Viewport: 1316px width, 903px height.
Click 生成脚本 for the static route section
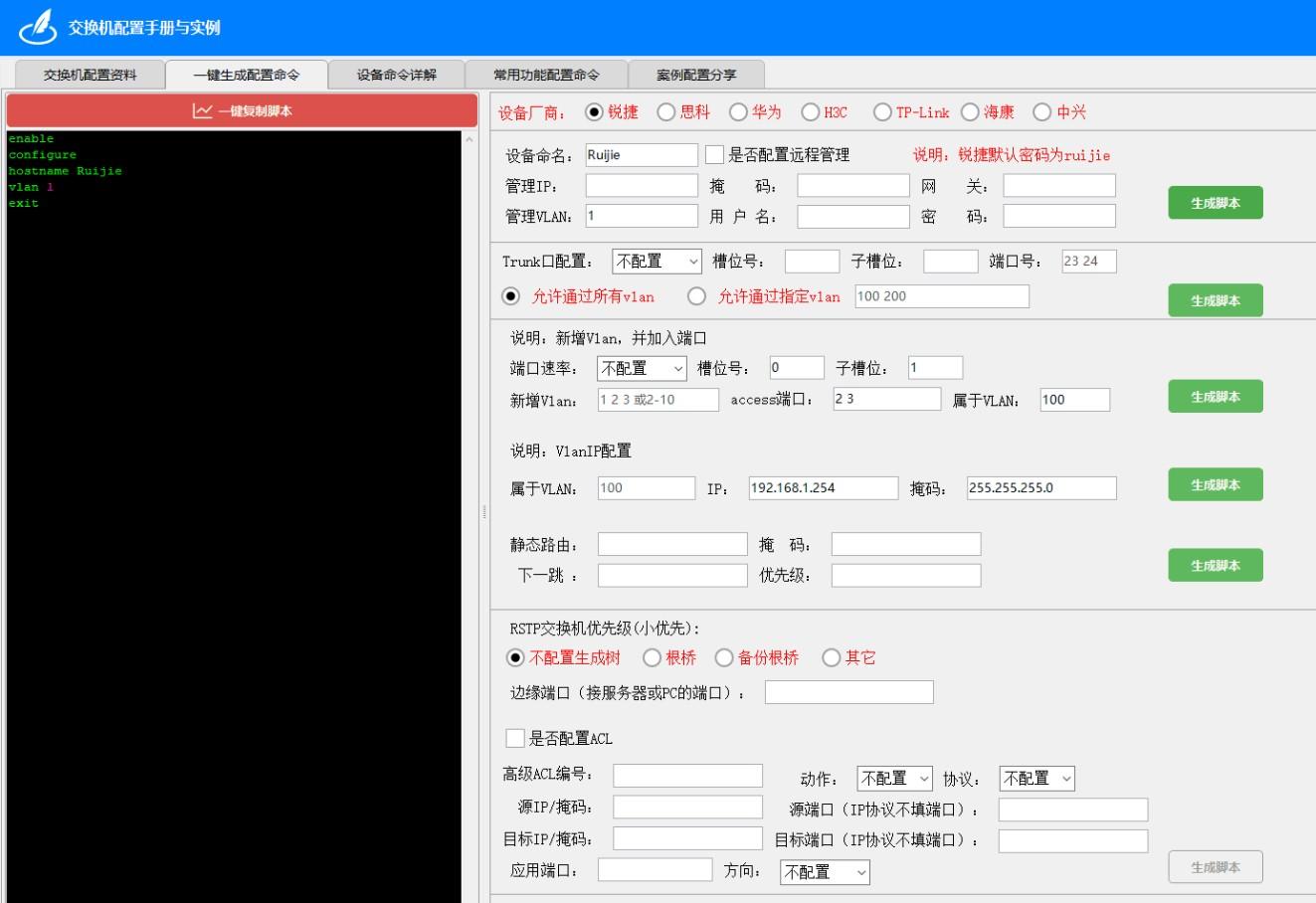[x=1215, y=565]
